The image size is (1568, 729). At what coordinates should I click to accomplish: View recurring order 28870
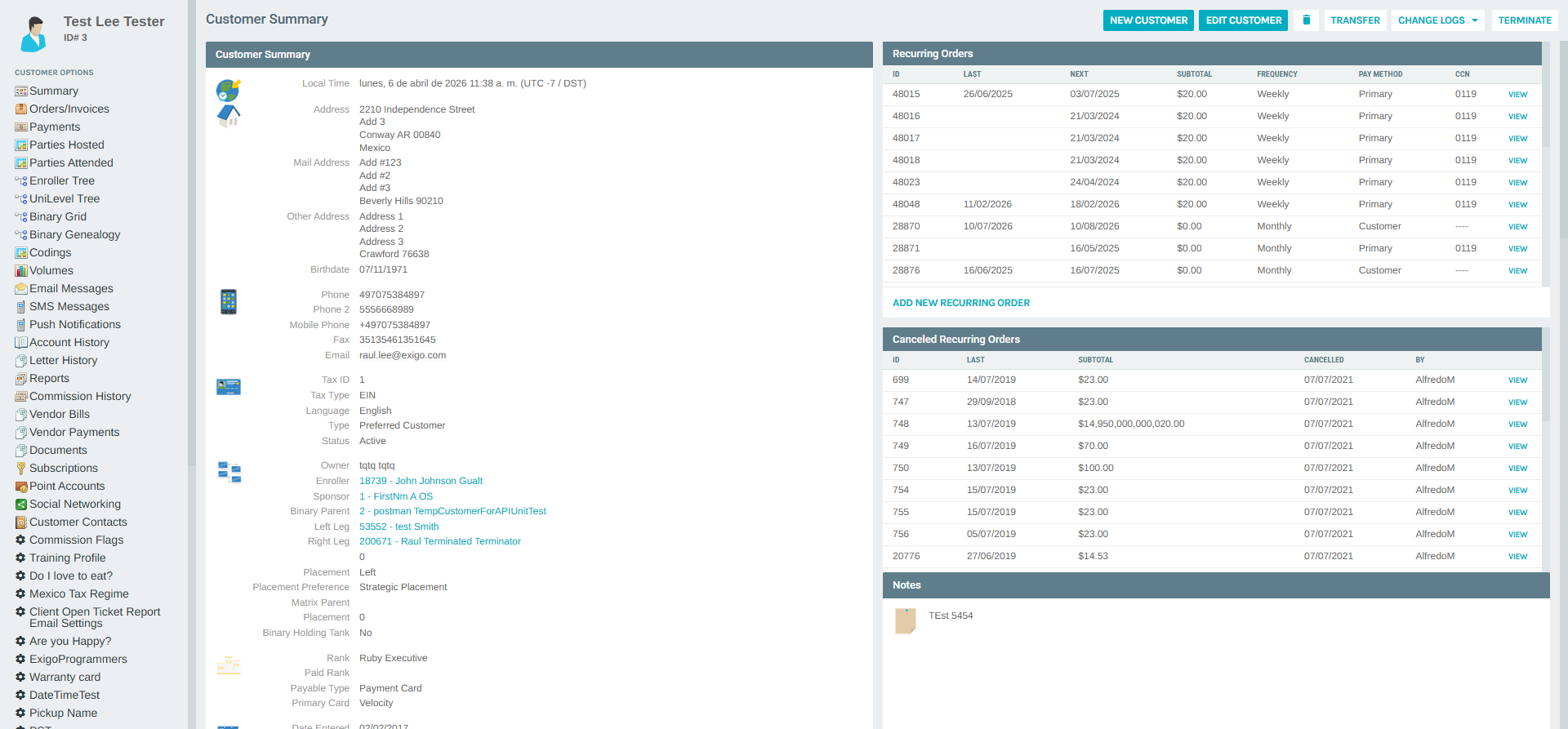pos(1517,227)
